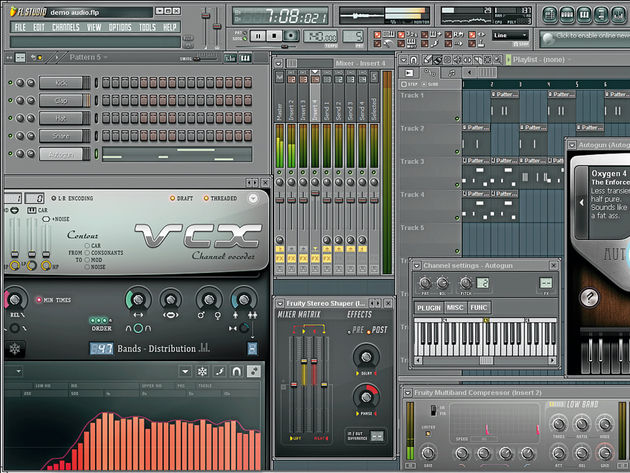Viewport: 630px width, 473px height.
Task: Open VCX vocoder round options arrow
Action: click(253, 198)
